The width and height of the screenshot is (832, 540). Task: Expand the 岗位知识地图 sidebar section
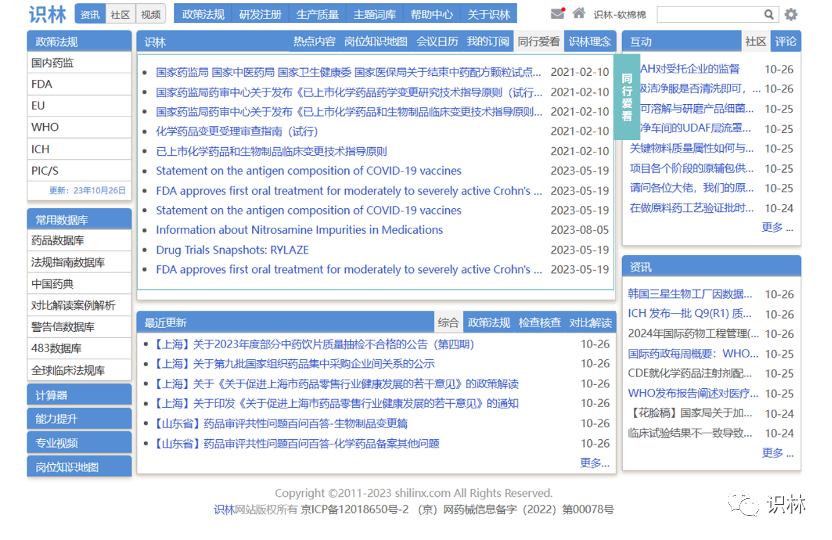click(79, 467)
